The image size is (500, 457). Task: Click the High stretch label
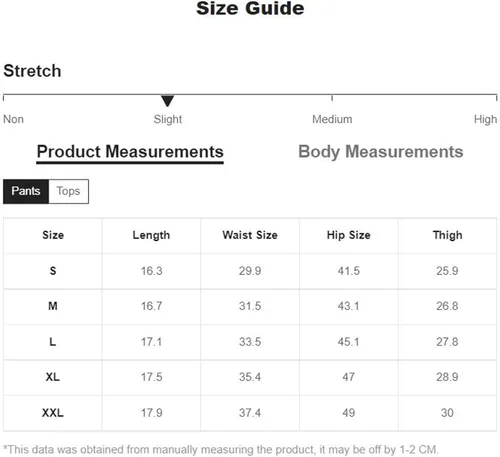click(x=485, y=119)
